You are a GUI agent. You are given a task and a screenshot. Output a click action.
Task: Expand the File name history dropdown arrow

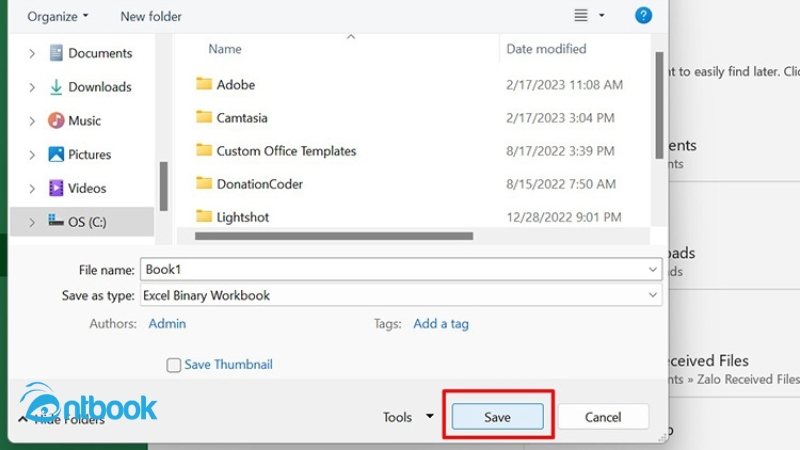point(653,269)
